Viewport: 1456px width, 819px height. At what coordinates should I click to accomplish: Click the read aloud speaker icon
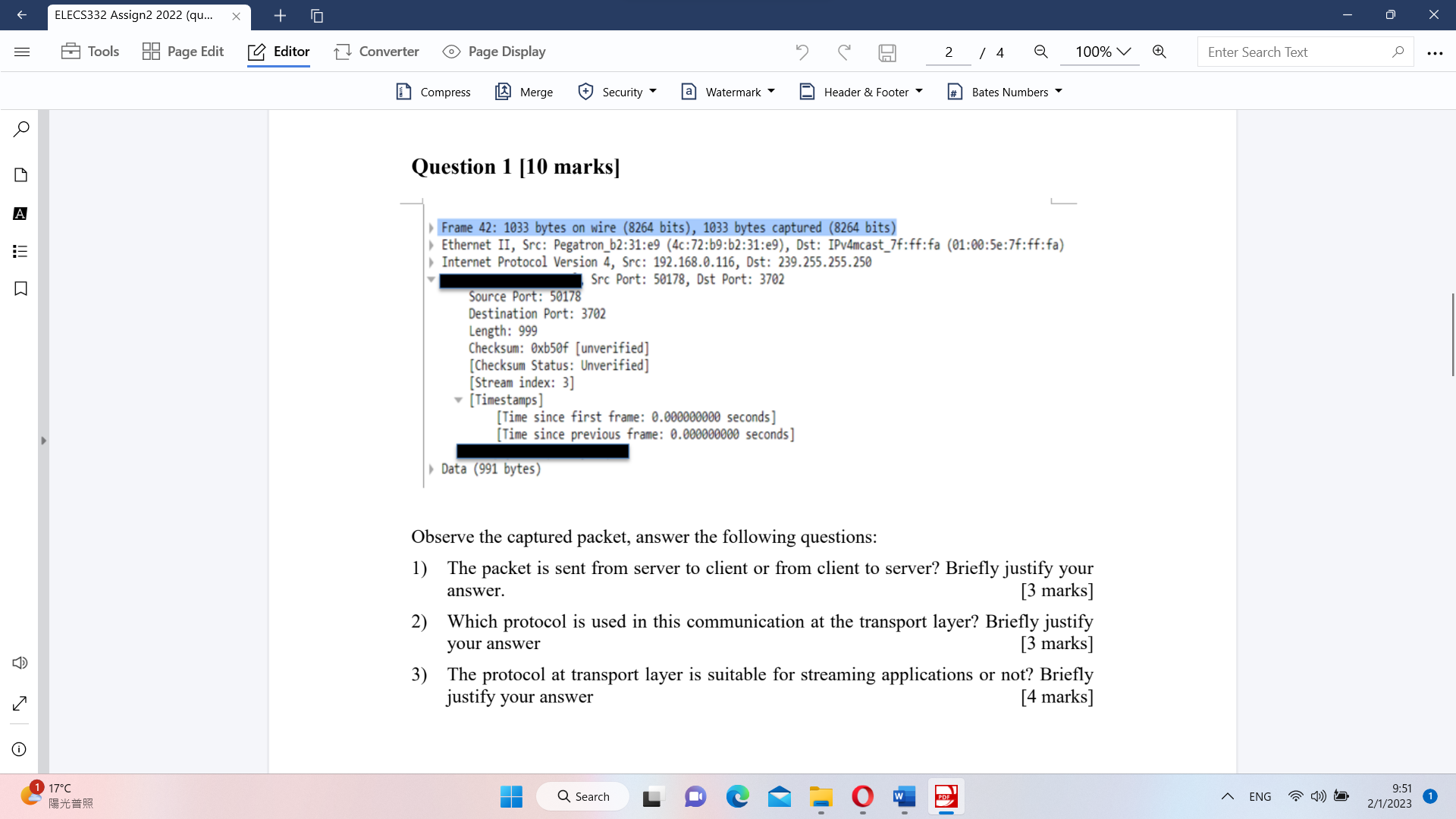click(x=20, y=663)
